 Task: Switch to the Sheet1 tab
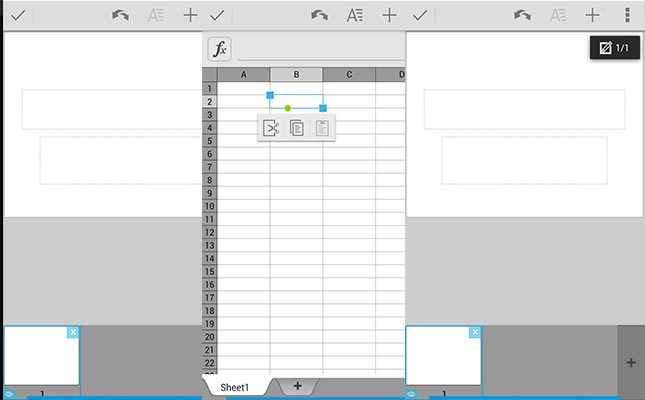coord(234,386)
